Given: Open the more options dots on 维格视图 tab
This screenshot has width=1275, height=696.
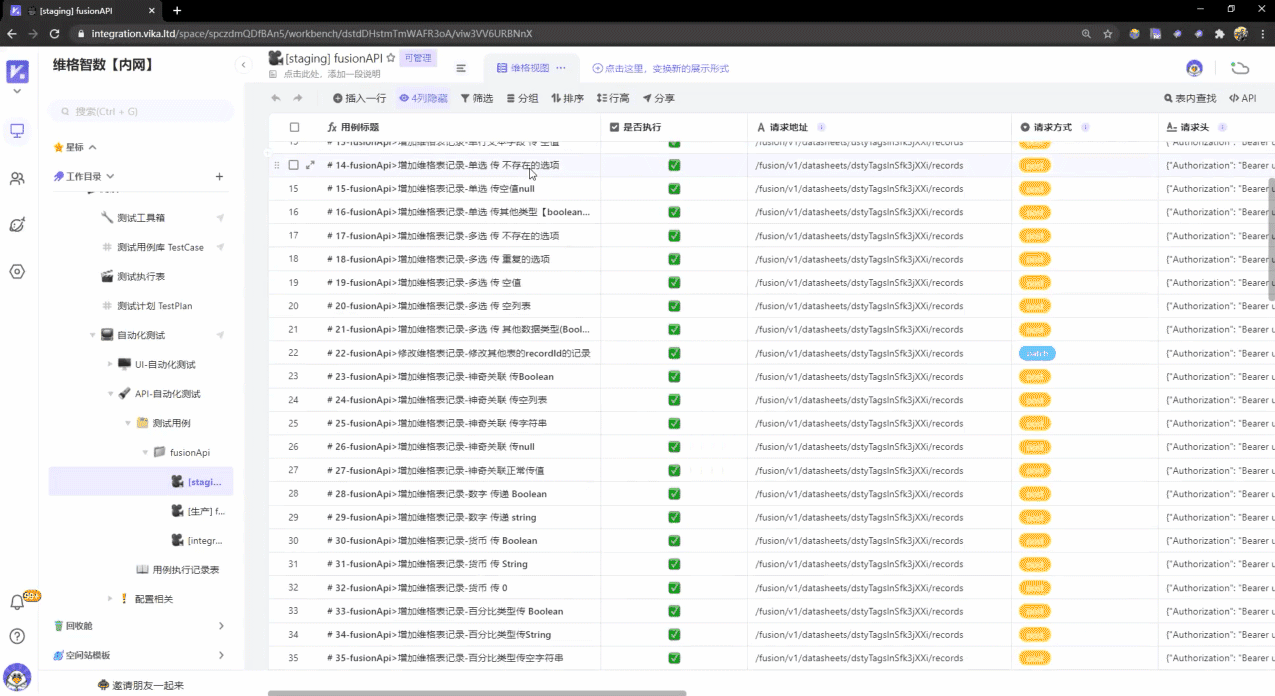Looking at the screenshot, I should click(x=561, y=68).
